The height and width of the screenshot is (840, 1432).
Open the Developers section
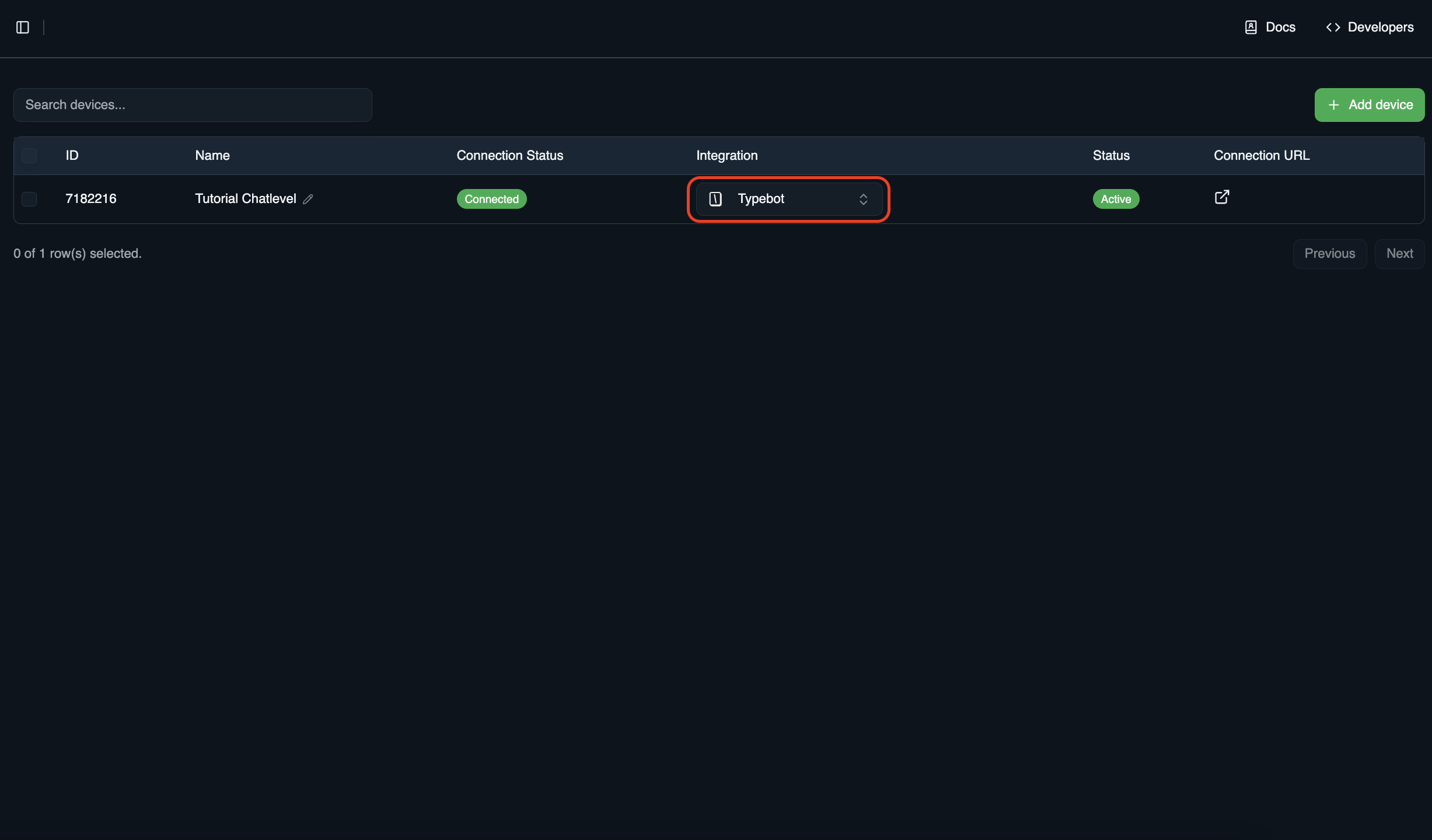(1381, 27)
